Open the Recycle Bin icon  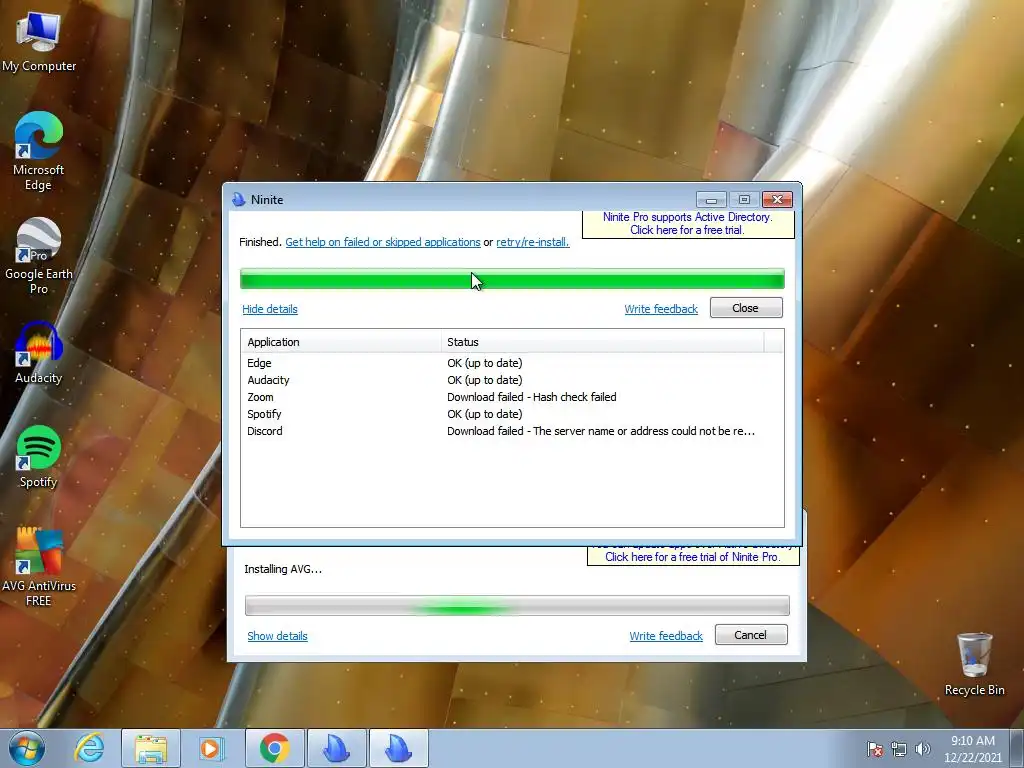tap(974, 664)
